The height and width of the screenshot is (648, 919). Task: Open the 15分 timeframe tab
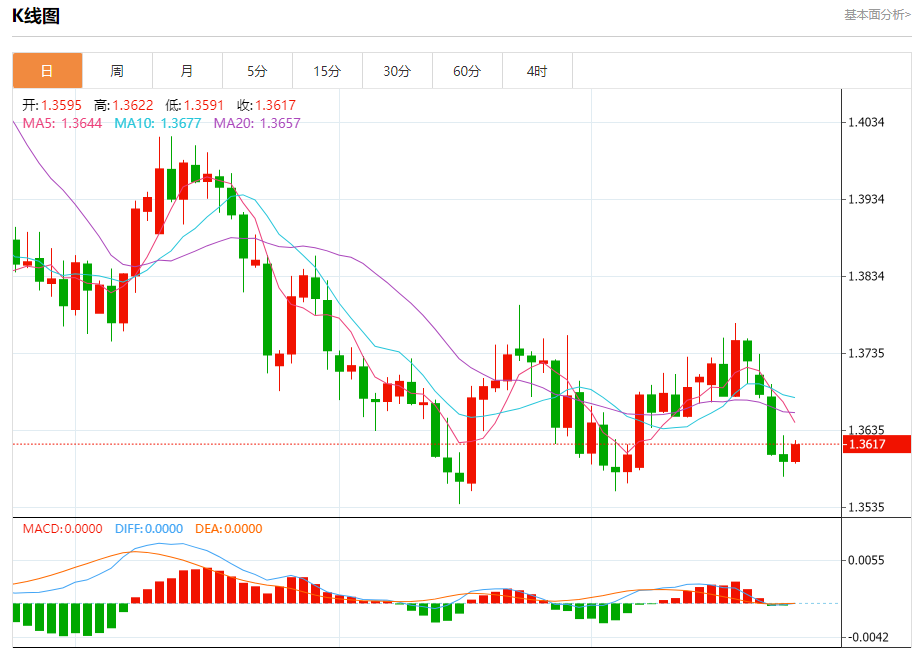pyautogui.click(x=327, y=71)
